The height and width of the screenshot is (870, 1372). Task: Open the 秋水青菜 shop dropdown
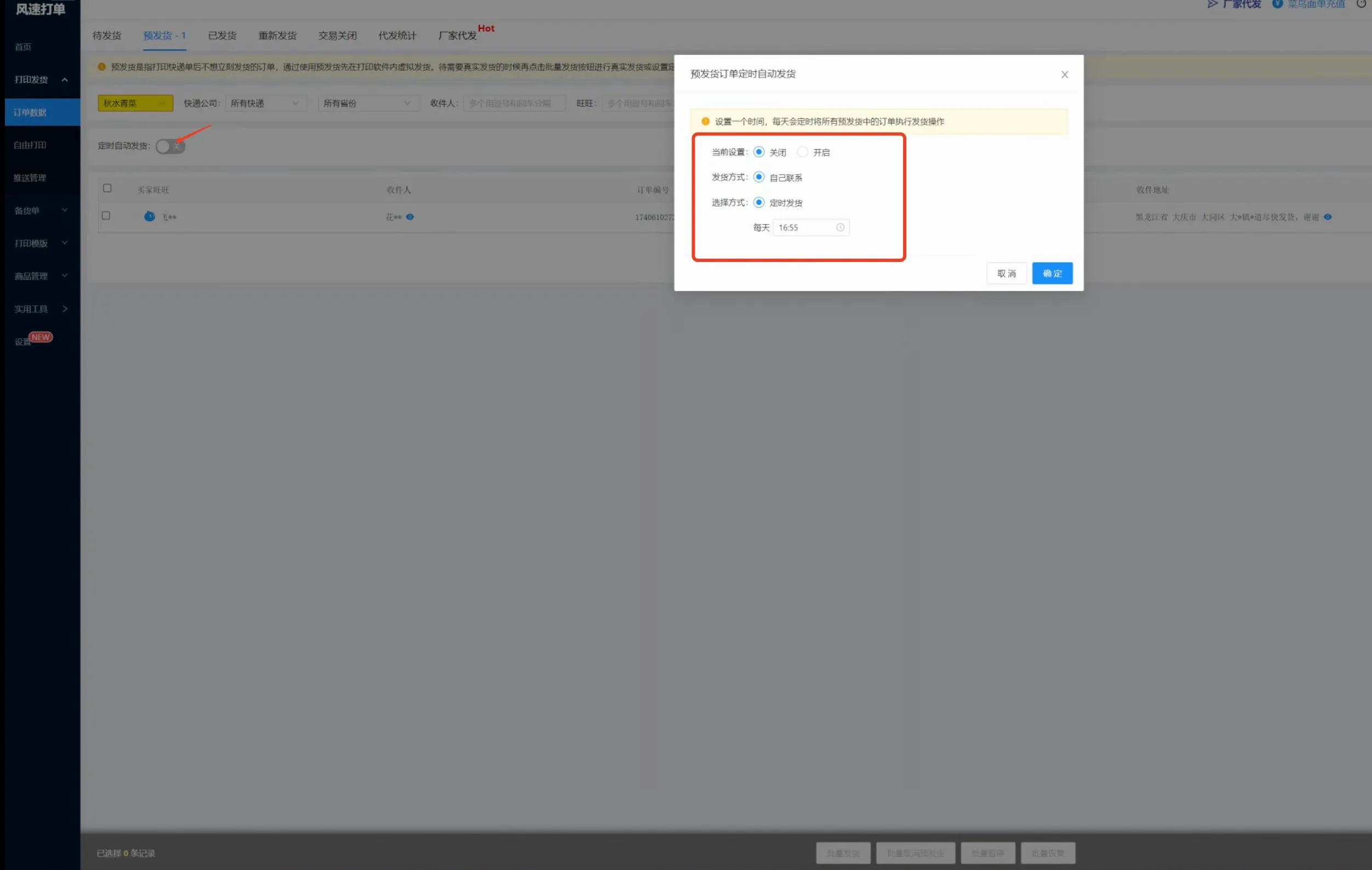(x=135, y=103)
